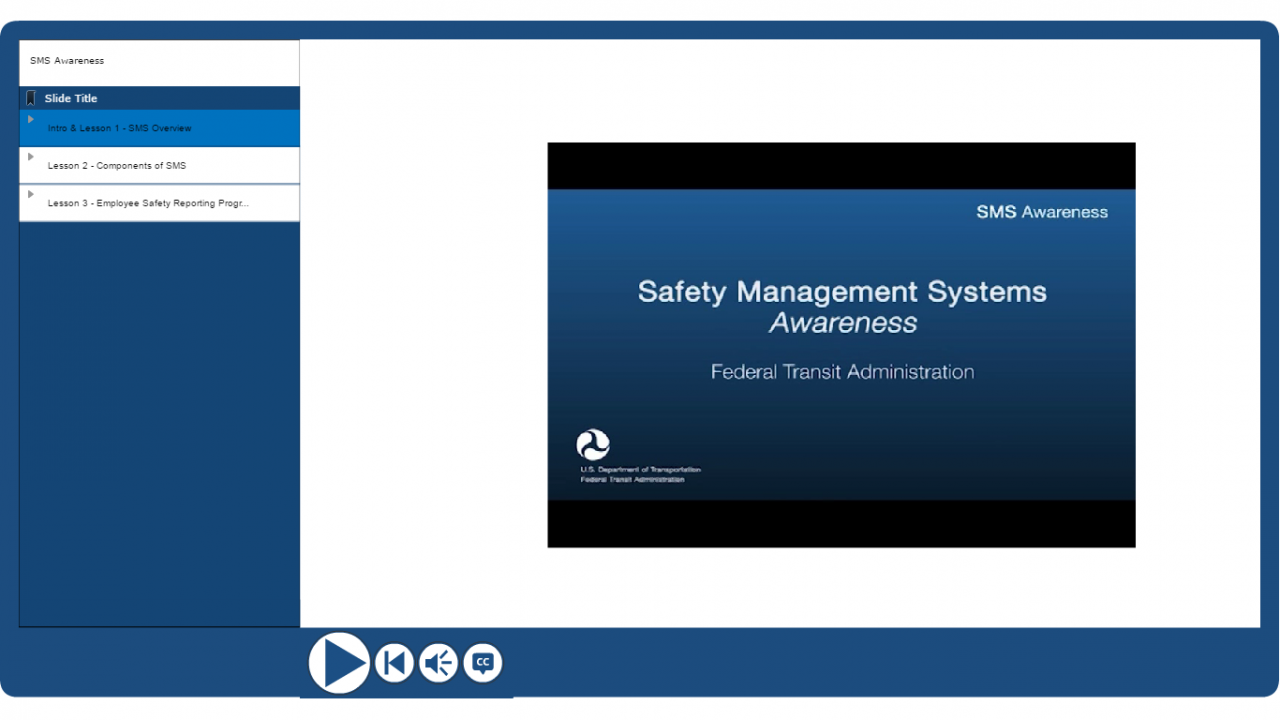Screen dimensions: 1280x720
Task: Select Intro & Lesson 1 - SMS Overview
Action: [x=159, y=128]
